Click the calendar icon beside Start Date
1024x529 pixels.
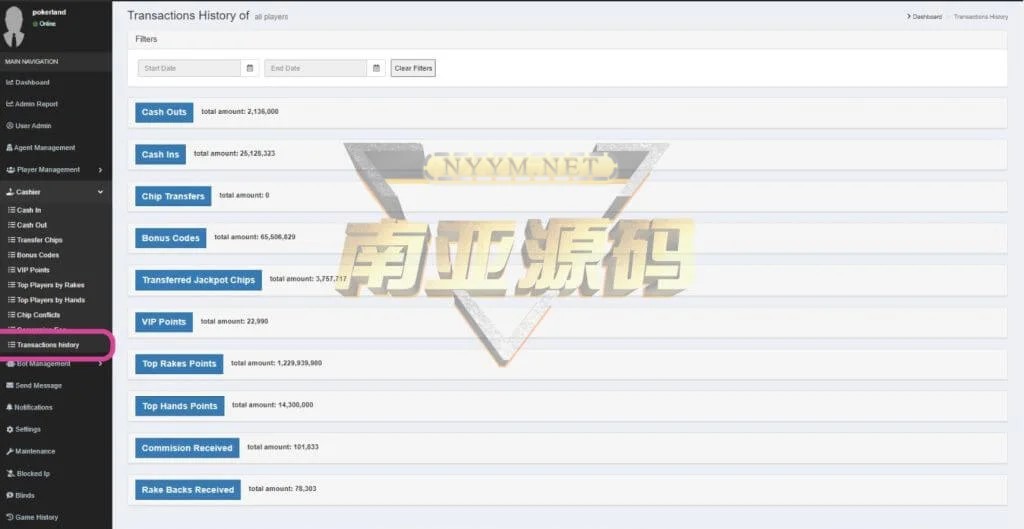(x=250, y=68)
